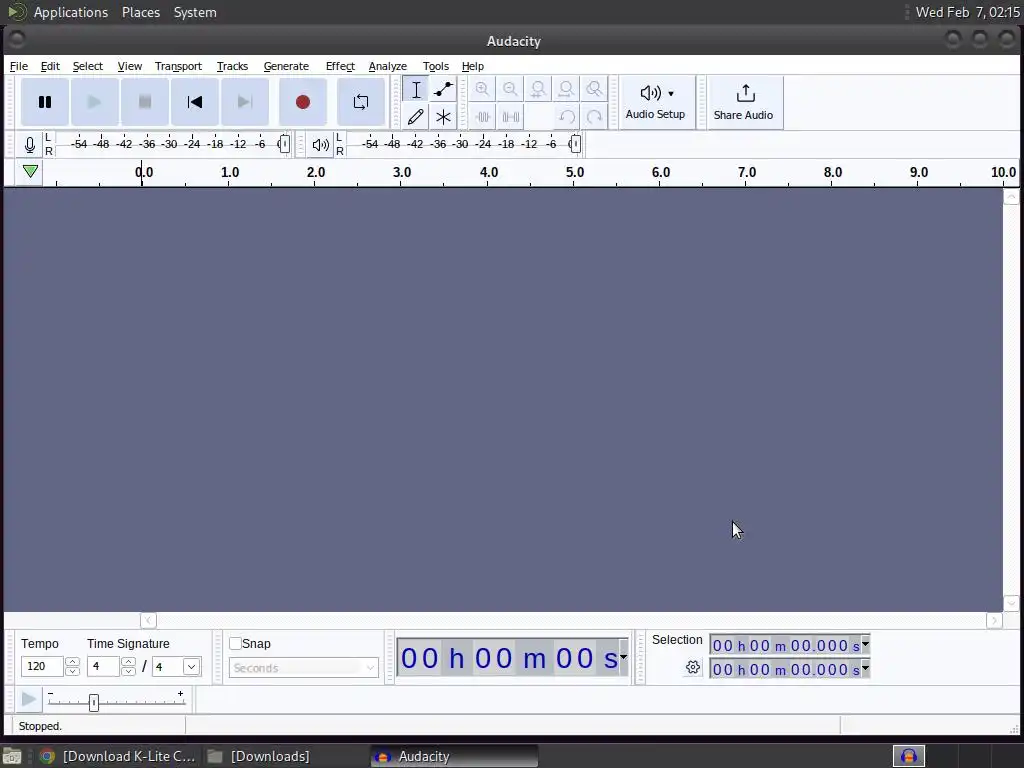This screenshot has width=1024, height=768.
Task: Click the Redo arrow icon
Action: [x=594, y=117]
